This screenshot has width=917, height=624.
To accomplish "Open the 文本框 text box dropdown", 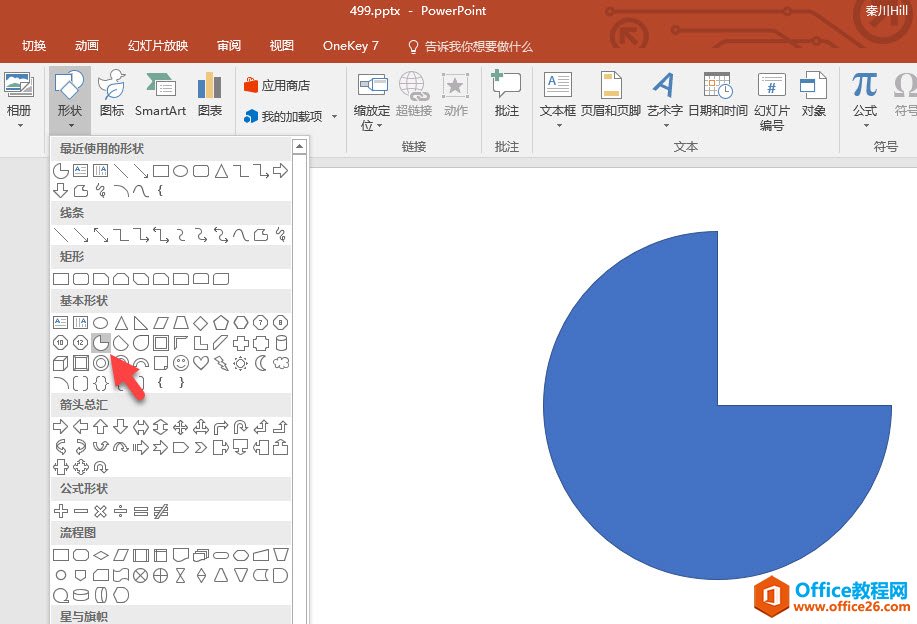I will 557,126.
